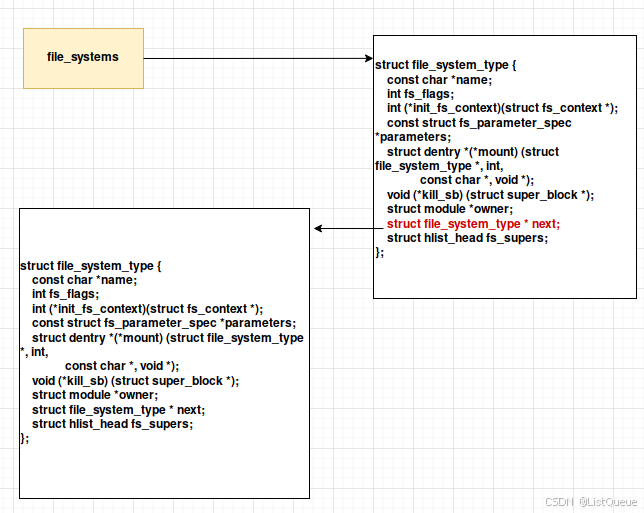This screenshot has height=513, width=644.
Task: Select 'const char *name;' in lower-left struct box
Action: [x=84, y=280]
